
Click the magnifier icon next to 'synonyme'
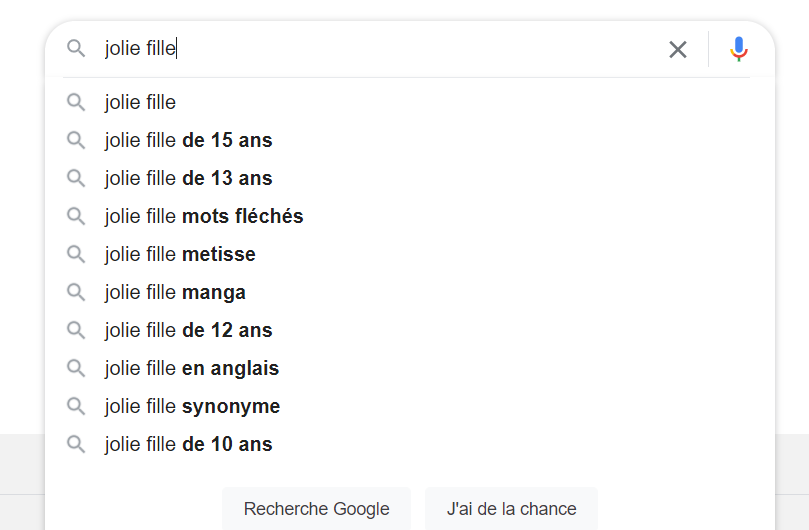pos(76,406)
